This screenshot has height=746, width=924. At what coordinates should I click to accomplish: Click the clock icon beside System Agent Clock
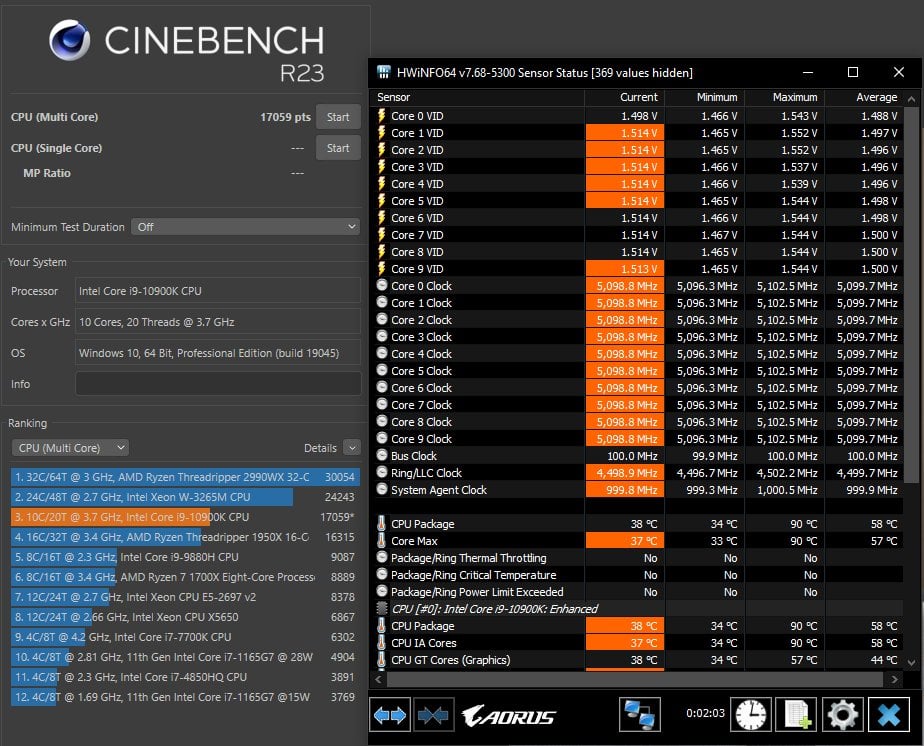coord(382,489)
